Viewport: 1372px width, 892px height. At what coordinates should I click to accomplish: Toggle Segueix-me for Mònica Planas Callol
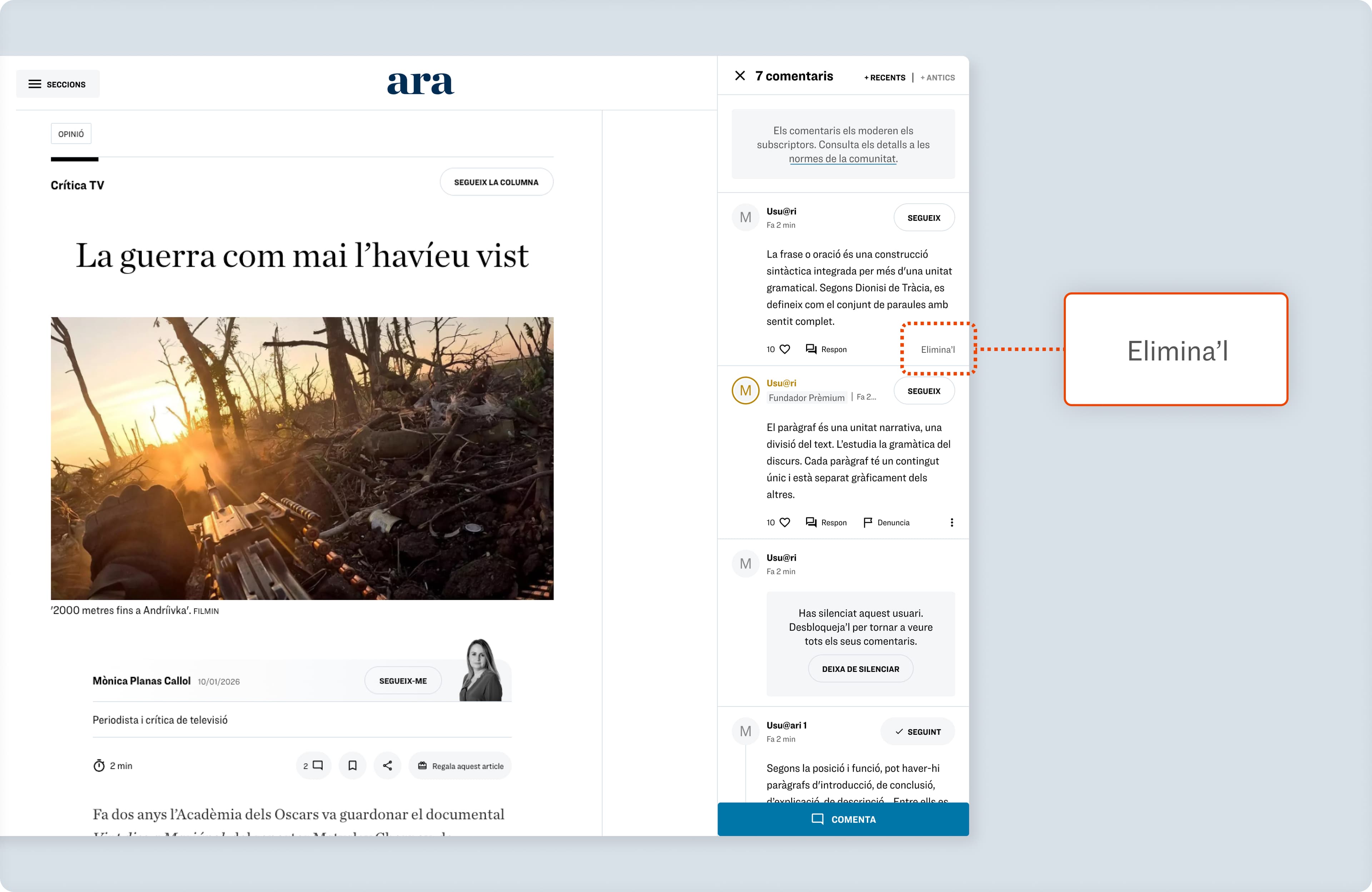tap(403, 681)
